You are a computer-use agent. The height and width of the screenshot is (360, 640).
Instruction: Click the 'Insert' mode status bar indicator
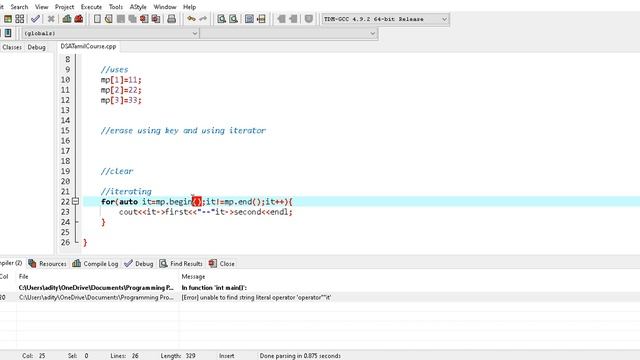click(x=227, y=356)
